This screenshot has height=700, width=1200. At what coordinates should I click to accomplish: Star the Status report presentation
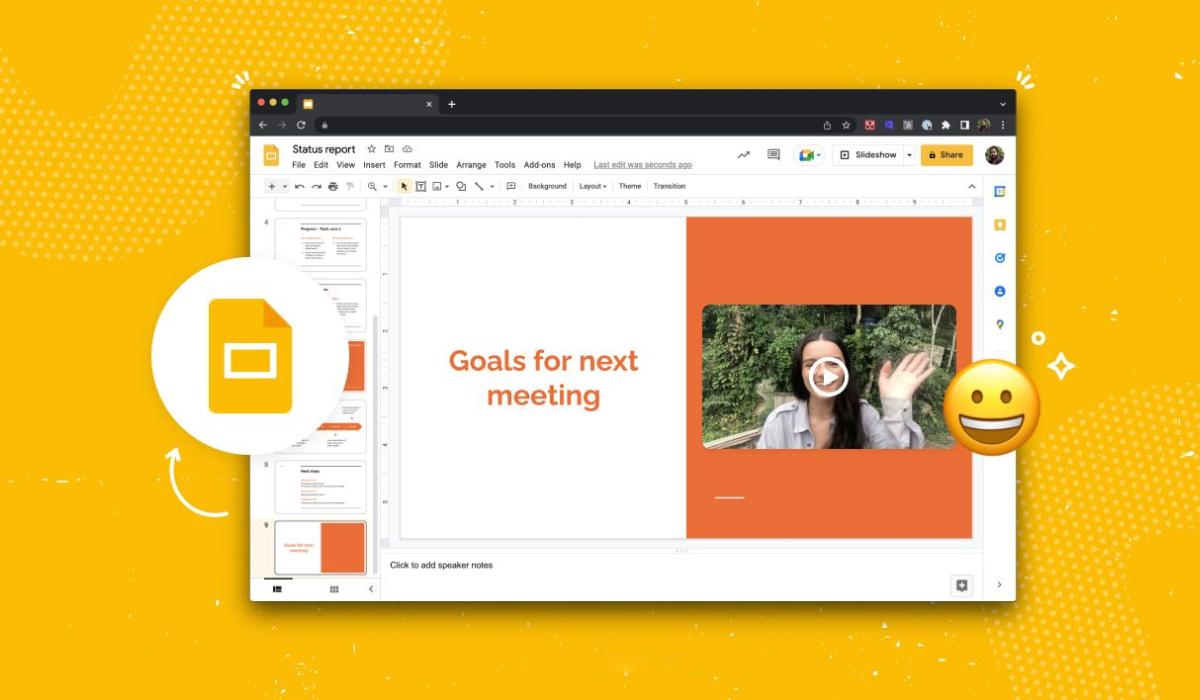(x=372, y=149)
